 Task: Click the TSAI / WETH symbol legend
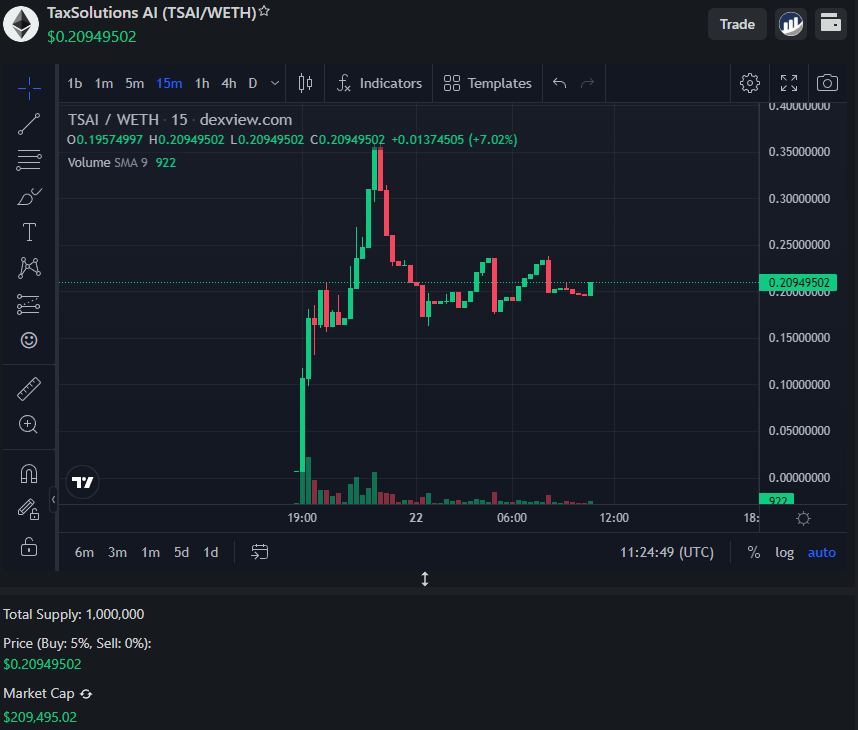click(x=180, y=120)
